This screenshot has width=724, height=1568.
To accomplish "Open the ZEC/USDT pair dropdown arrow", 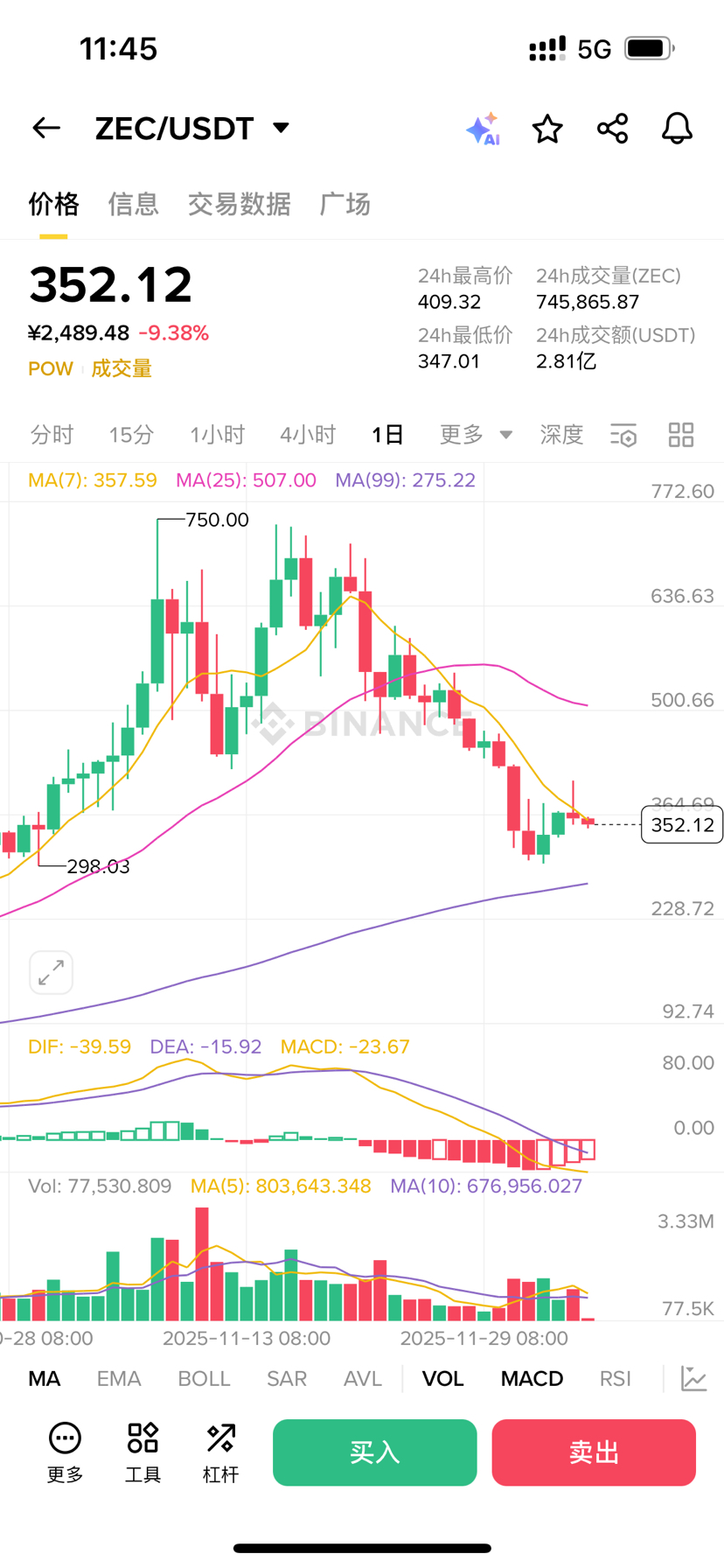I will click(281, 128).
